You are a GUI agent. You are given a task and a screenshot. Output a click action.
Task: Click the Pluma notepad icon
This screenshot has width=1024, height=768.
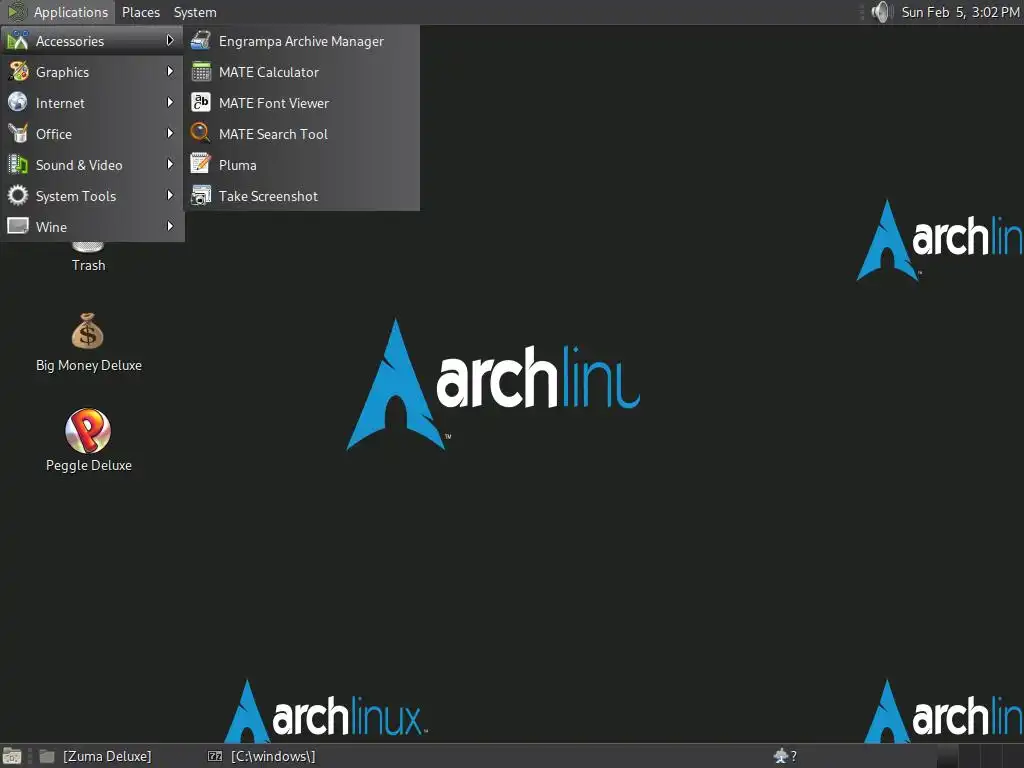200,164
